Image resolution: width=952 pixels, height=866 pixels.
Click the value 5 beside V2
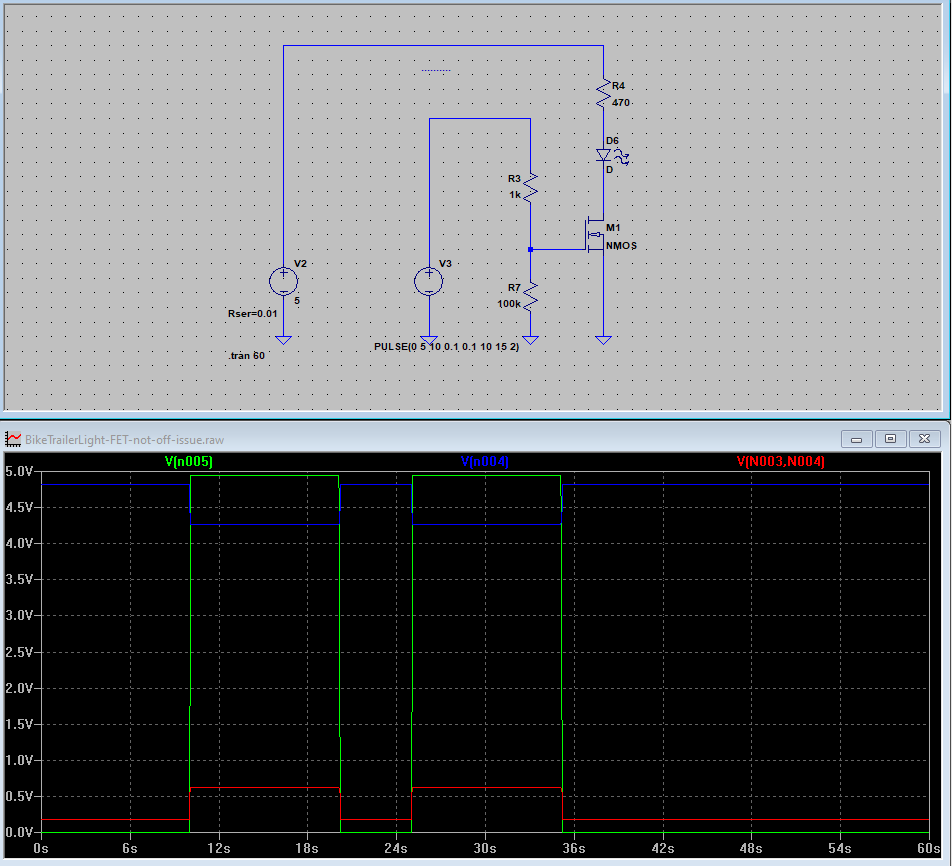(x=297, y=301)
